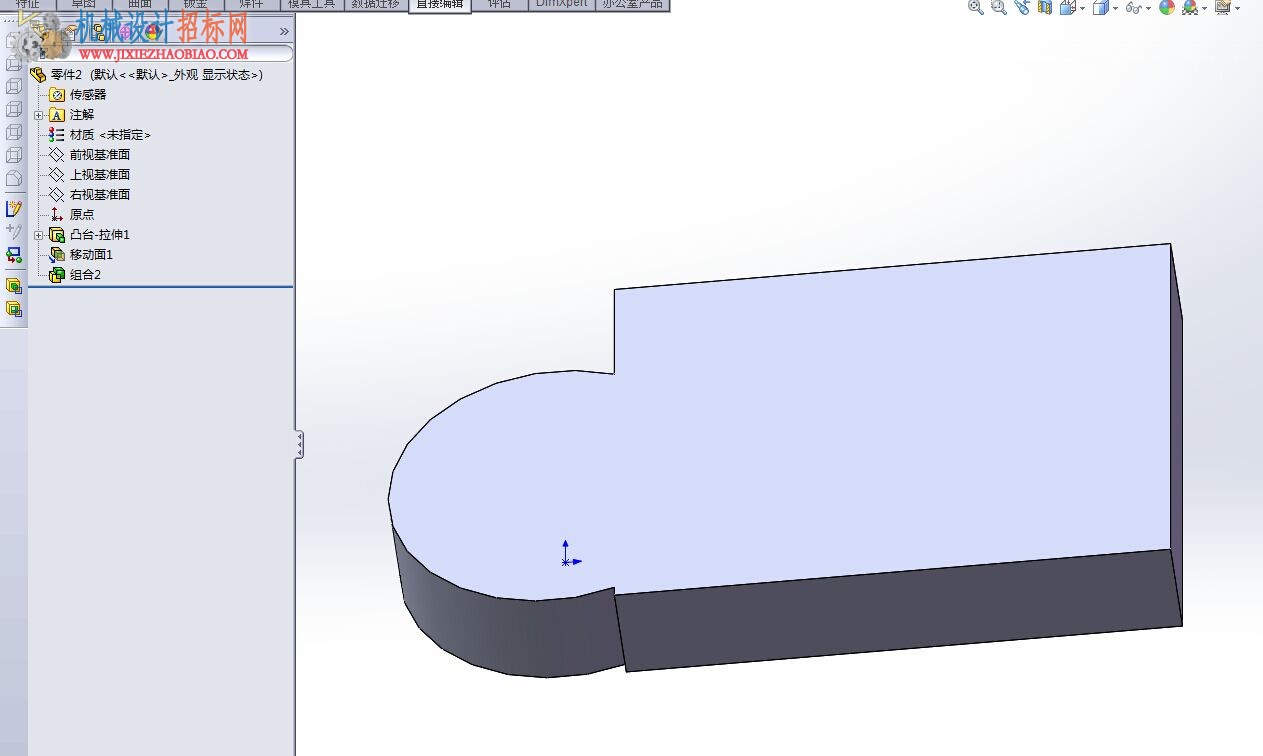Switch to the 数据迁移 tab
Viewport: 1263px width, 756px height.
[375, 4]
